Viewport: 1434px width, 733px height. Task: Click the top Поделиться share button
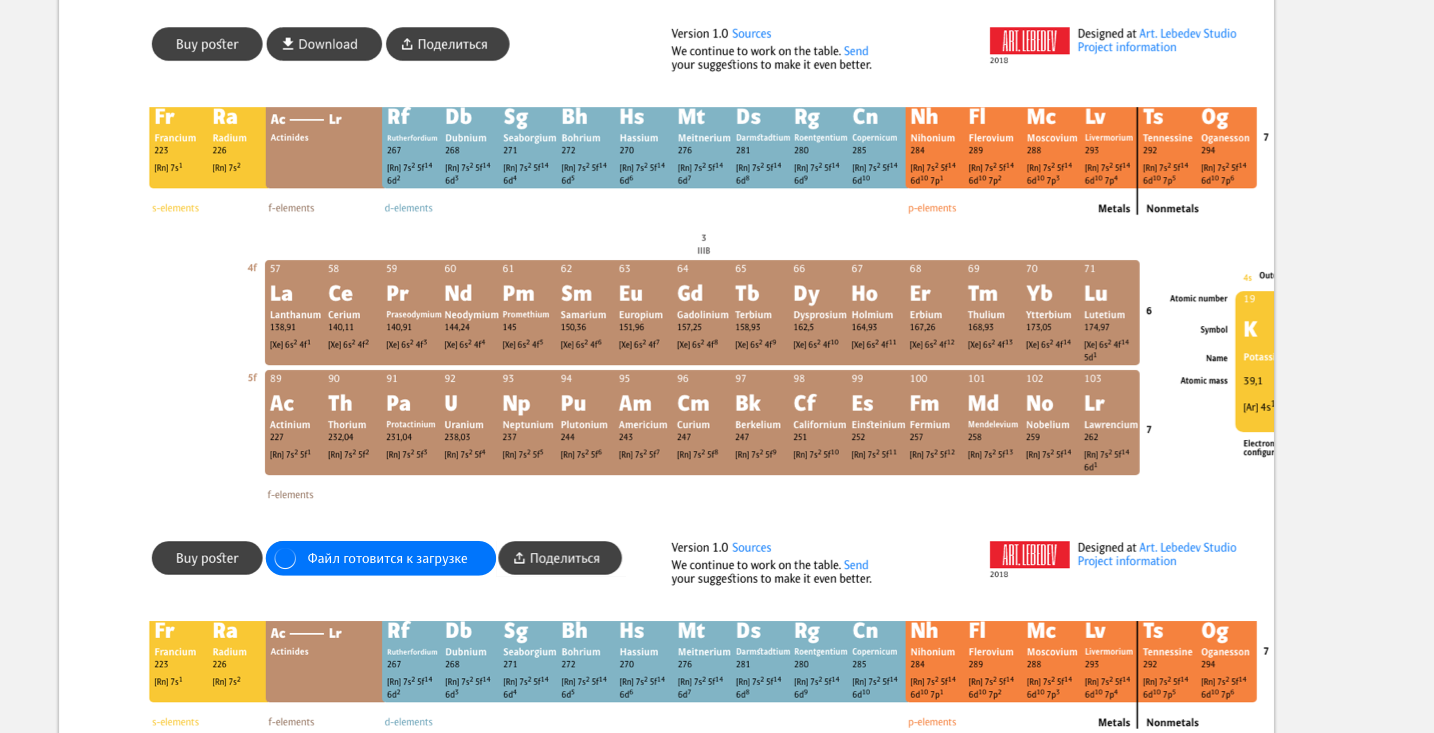(x=447, y=44)
